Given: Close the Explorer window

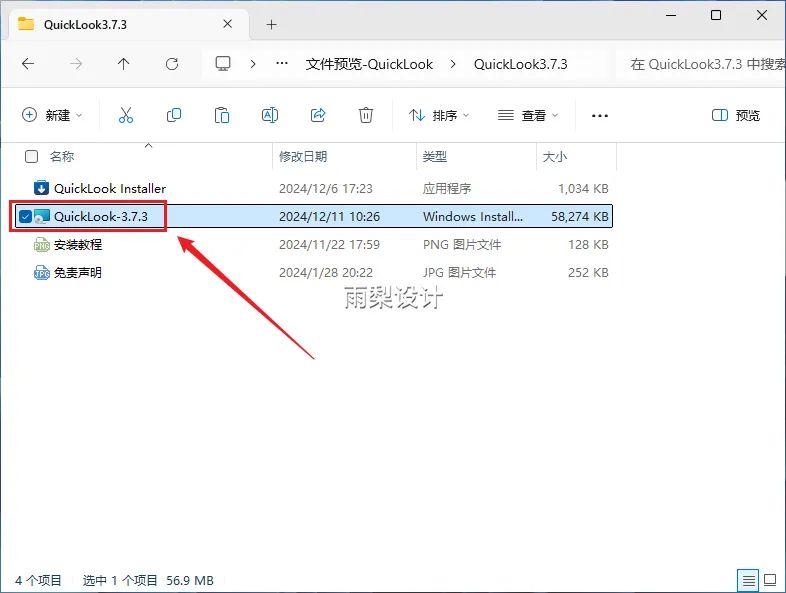Looking at the screenshot, I should pyautogui.click(x=762, y=16).
